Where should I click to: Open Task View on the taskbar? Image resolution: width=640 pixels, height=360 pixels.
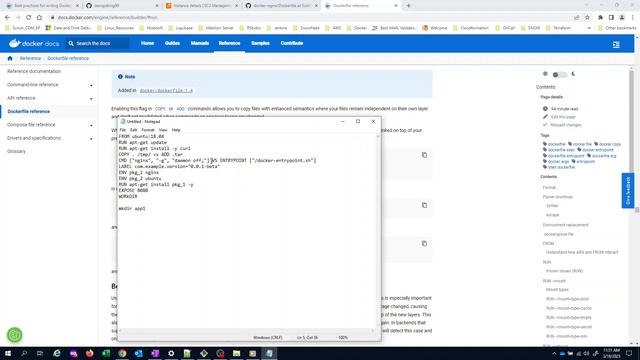coord(40,353)
